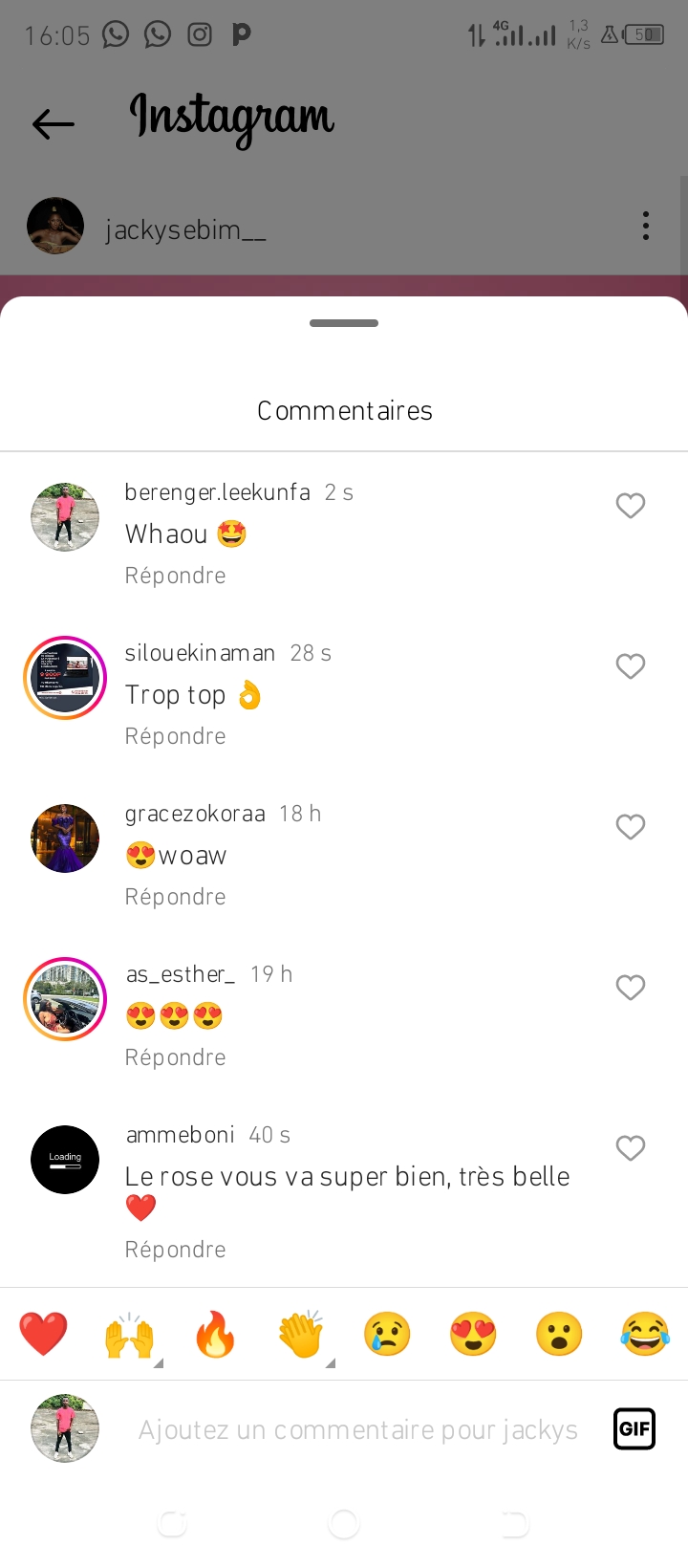
Task: Tap Répondre under silouekinaman's comment
Action: (x=176, y=736)
